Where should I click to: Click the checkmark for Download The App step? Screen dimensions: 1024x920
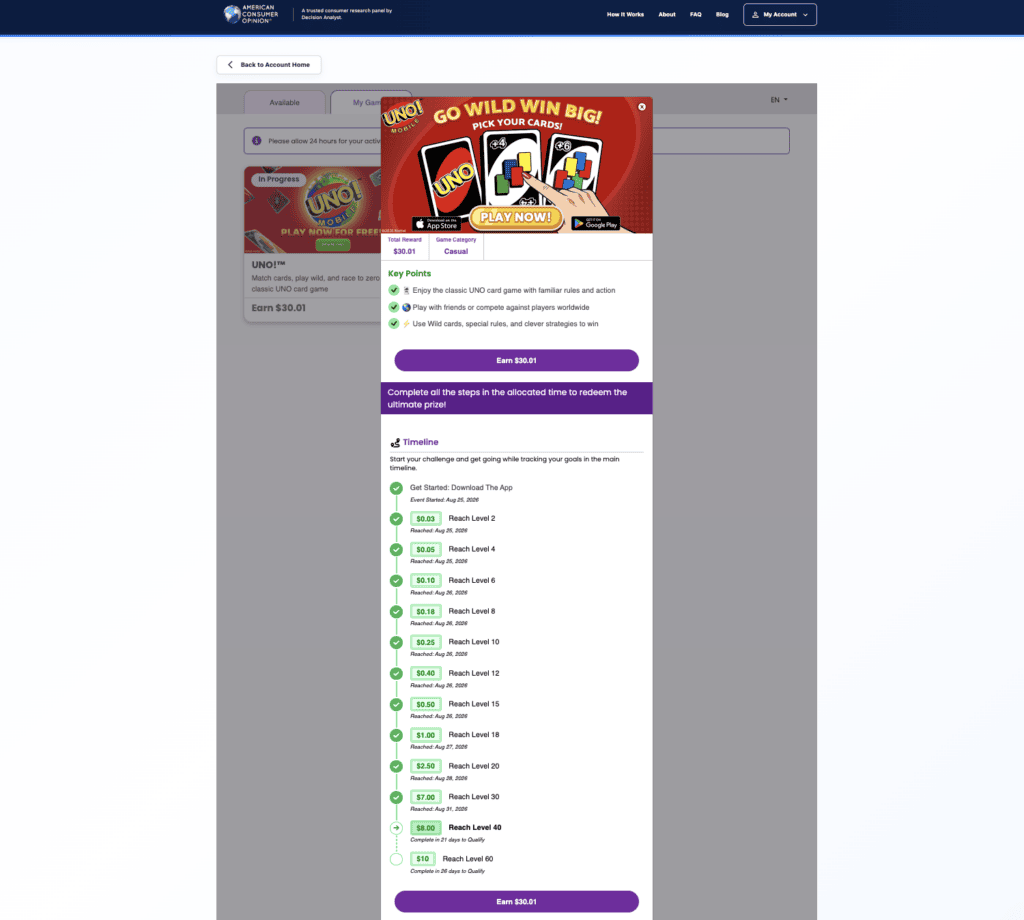(x=396, y=488)
